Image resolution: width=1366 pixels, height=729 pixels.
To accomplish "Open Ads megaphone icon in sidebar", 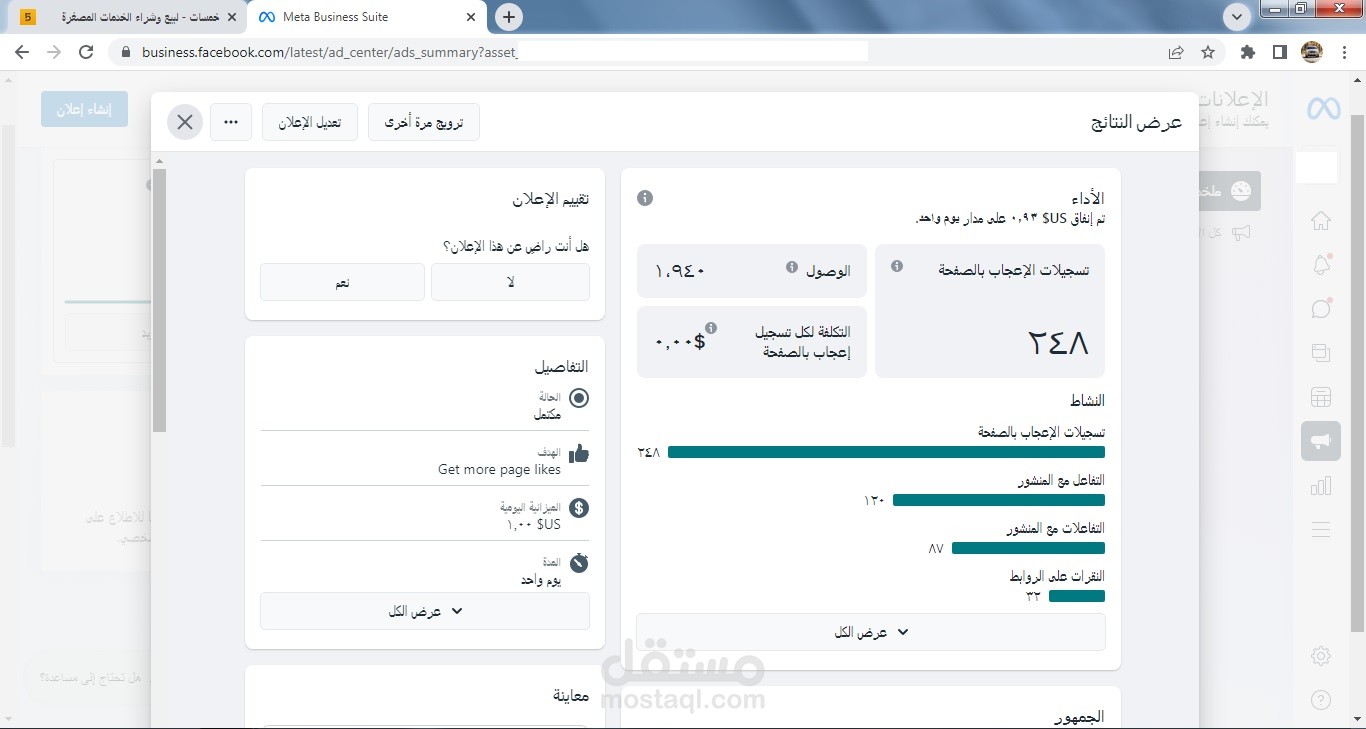I will click(1321, 441).
